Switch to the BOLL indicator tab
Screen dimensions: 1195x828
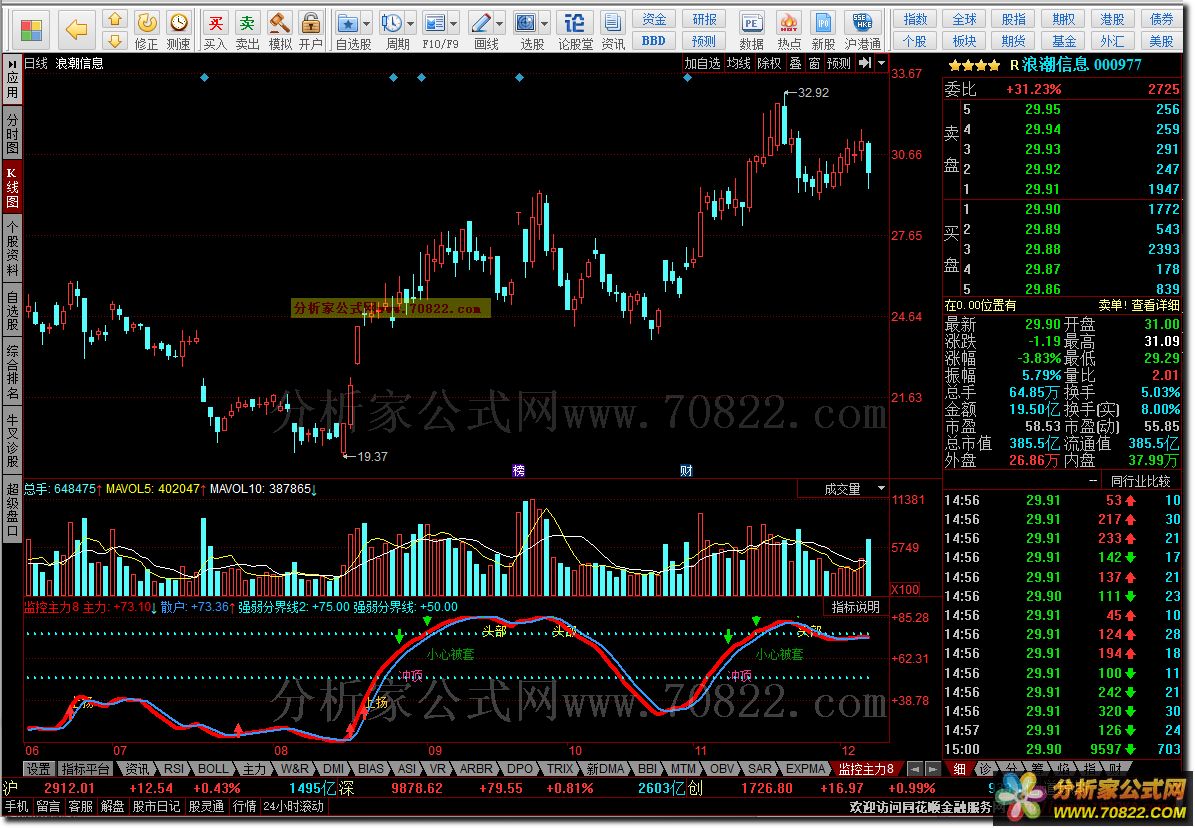[x=213, y=769]
